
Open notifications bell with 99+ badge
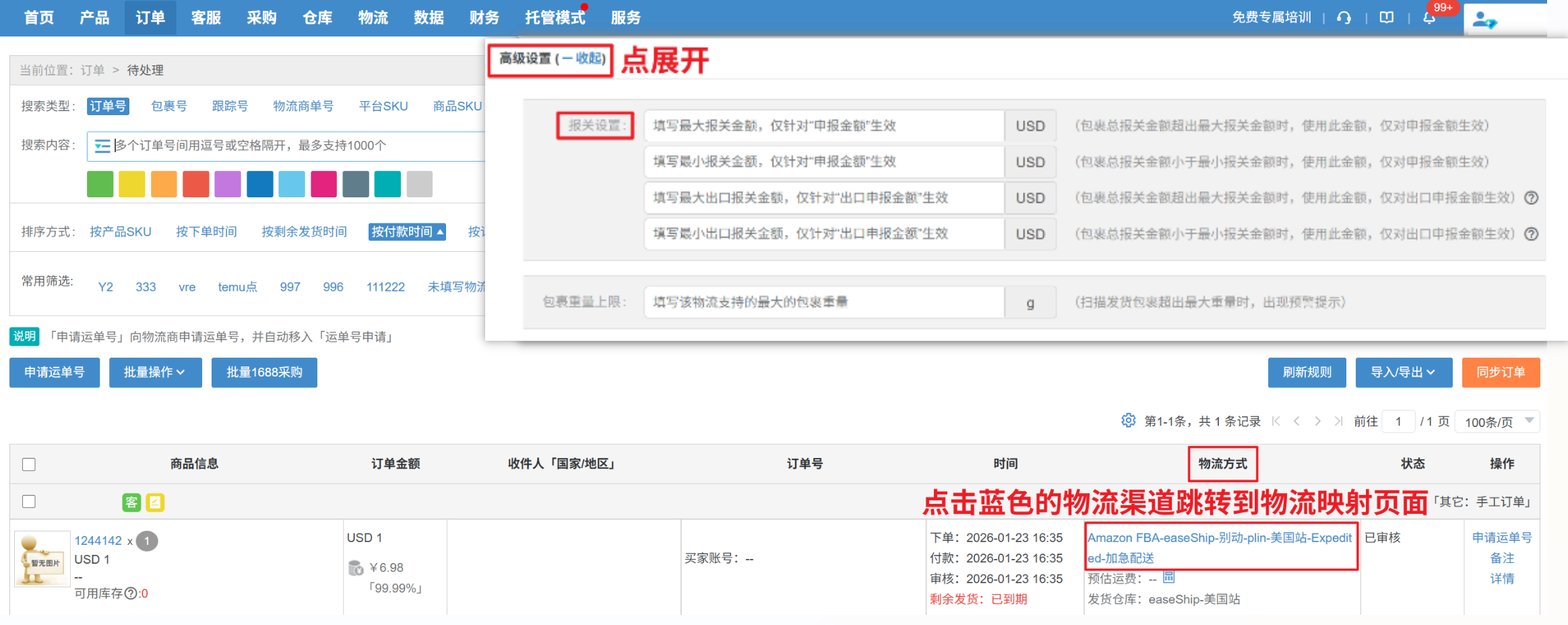pos(1429,18)
